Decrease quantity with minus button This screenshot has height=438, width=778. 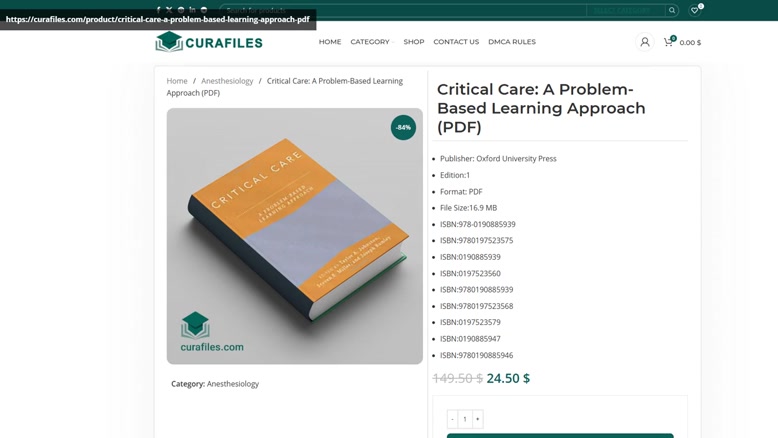[452, 419]
